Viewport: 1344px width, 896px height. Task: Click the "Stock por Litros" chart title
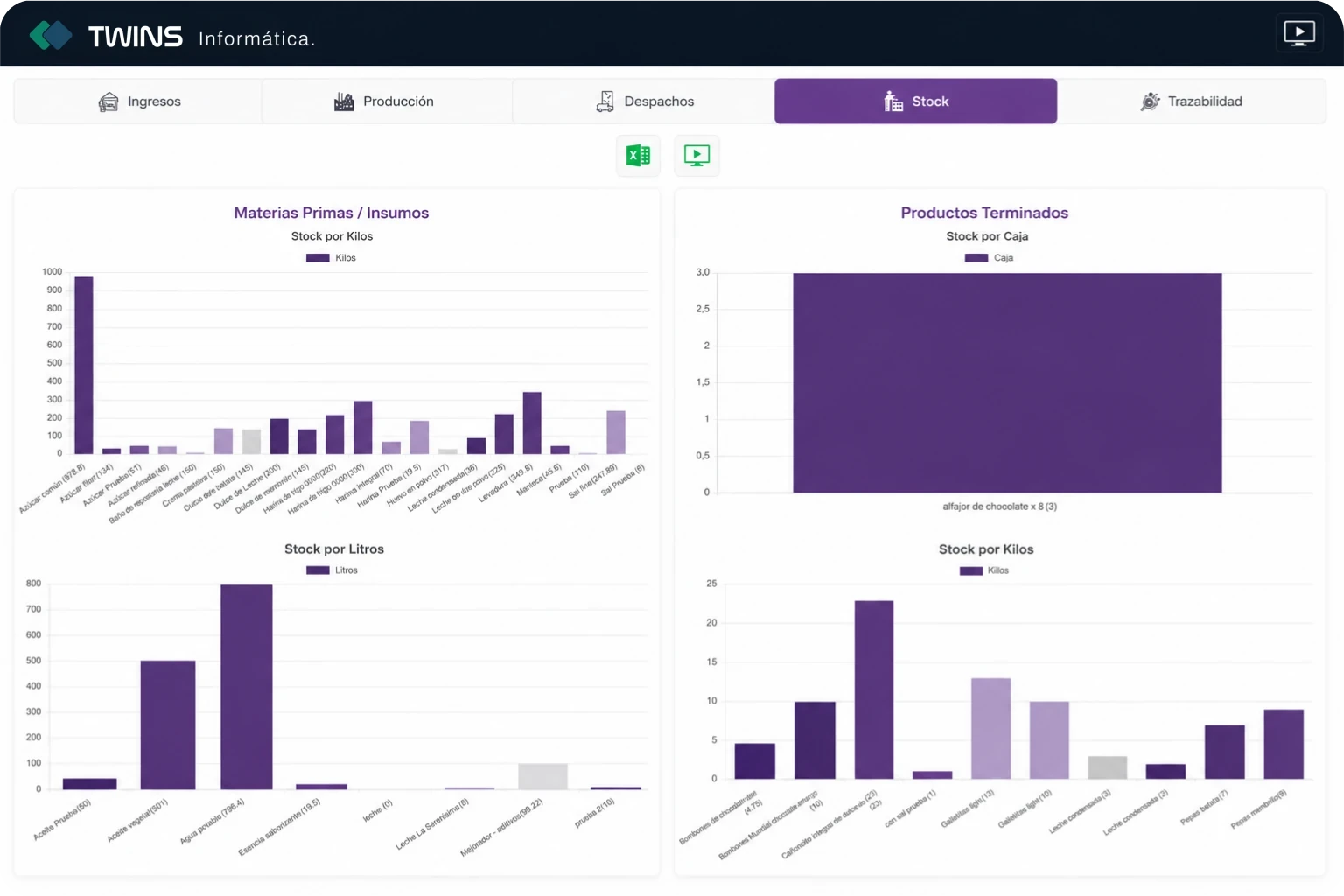(x=334, y=549)
